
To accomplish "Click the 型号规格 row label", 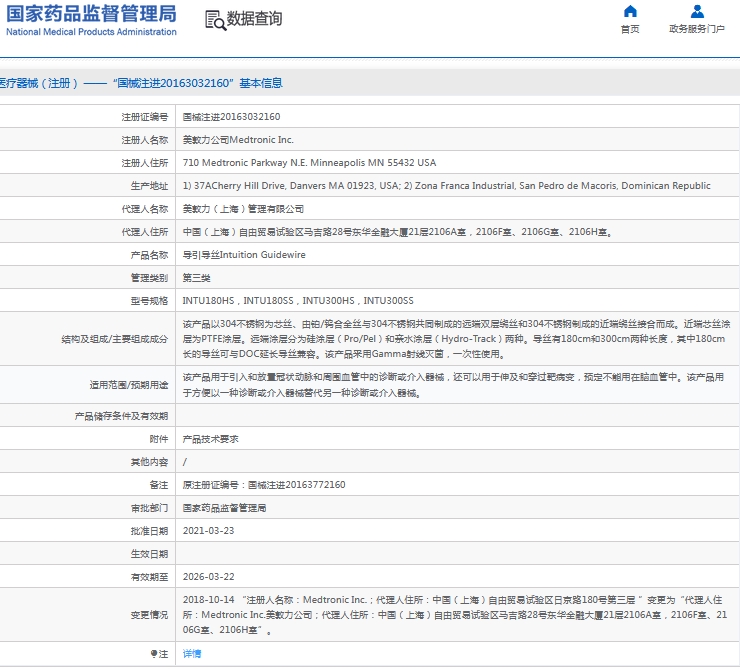I will [x=149, y=301].
